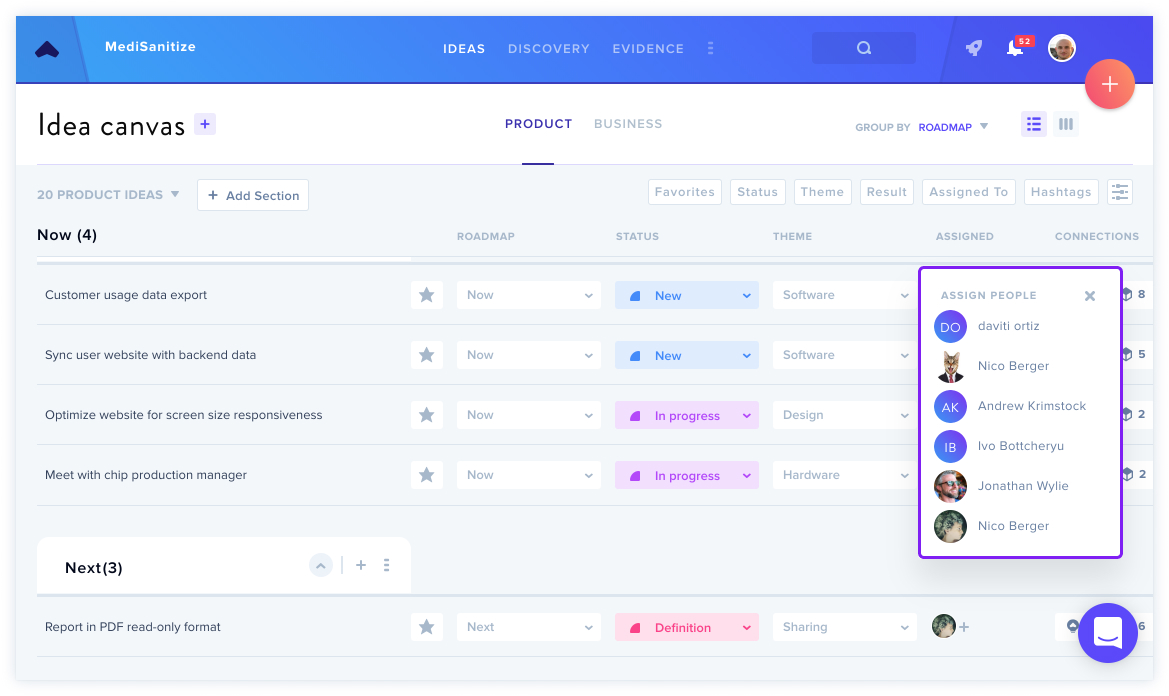Expand the 20 PRODUCT IDEAS dropdown
The height and width of the screenshot is (696, 1169).
click(108, 194)
